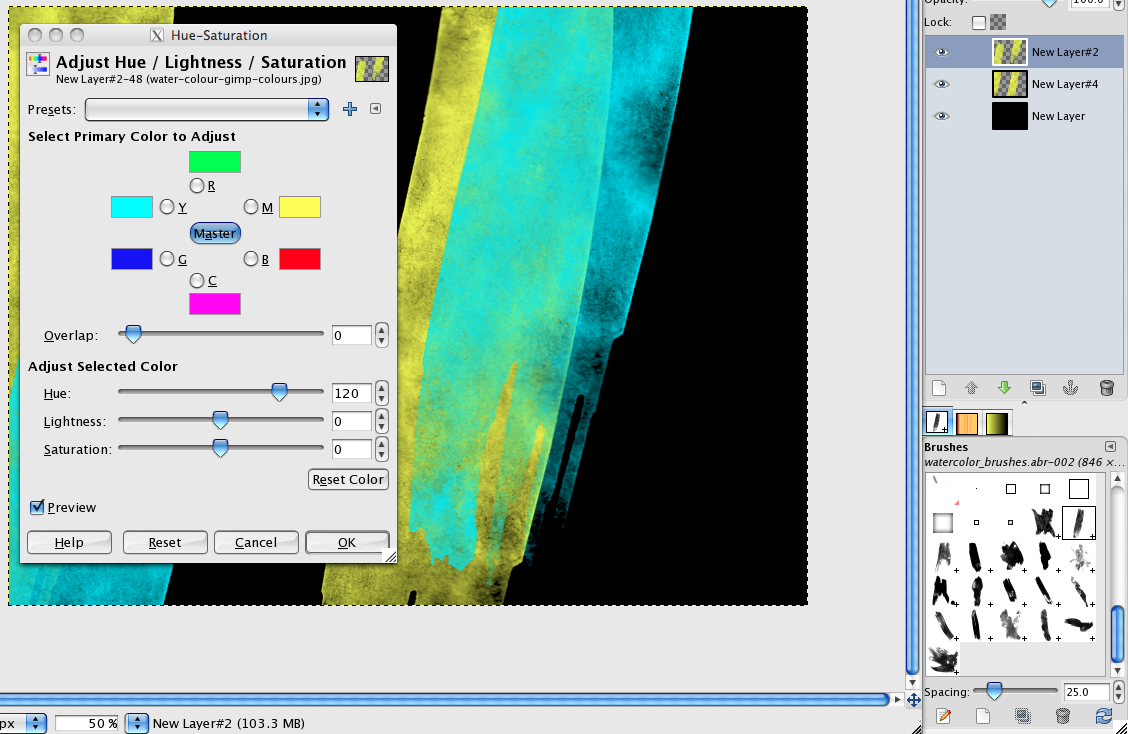
Task: Click the Cancel button
Action: point(256,543)
